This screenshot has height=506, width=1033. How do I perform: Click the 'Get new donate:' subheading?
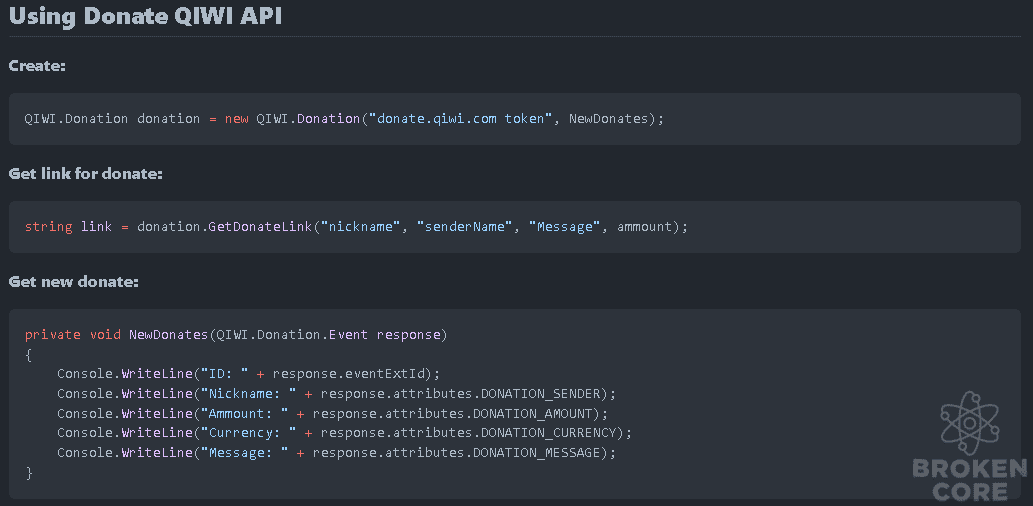73,282
